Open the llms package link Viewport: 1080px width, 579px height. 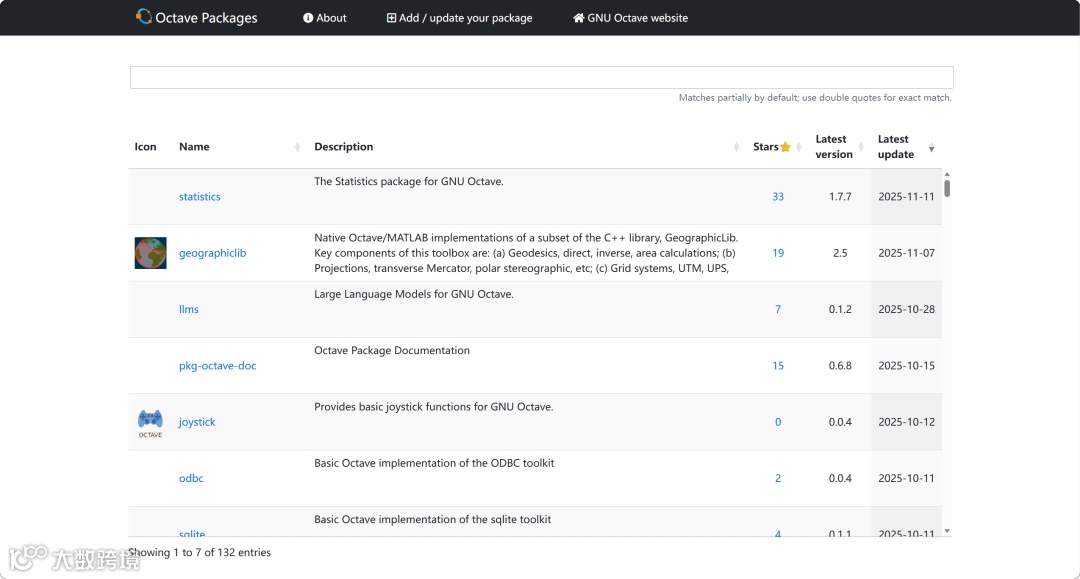point(189,309)
